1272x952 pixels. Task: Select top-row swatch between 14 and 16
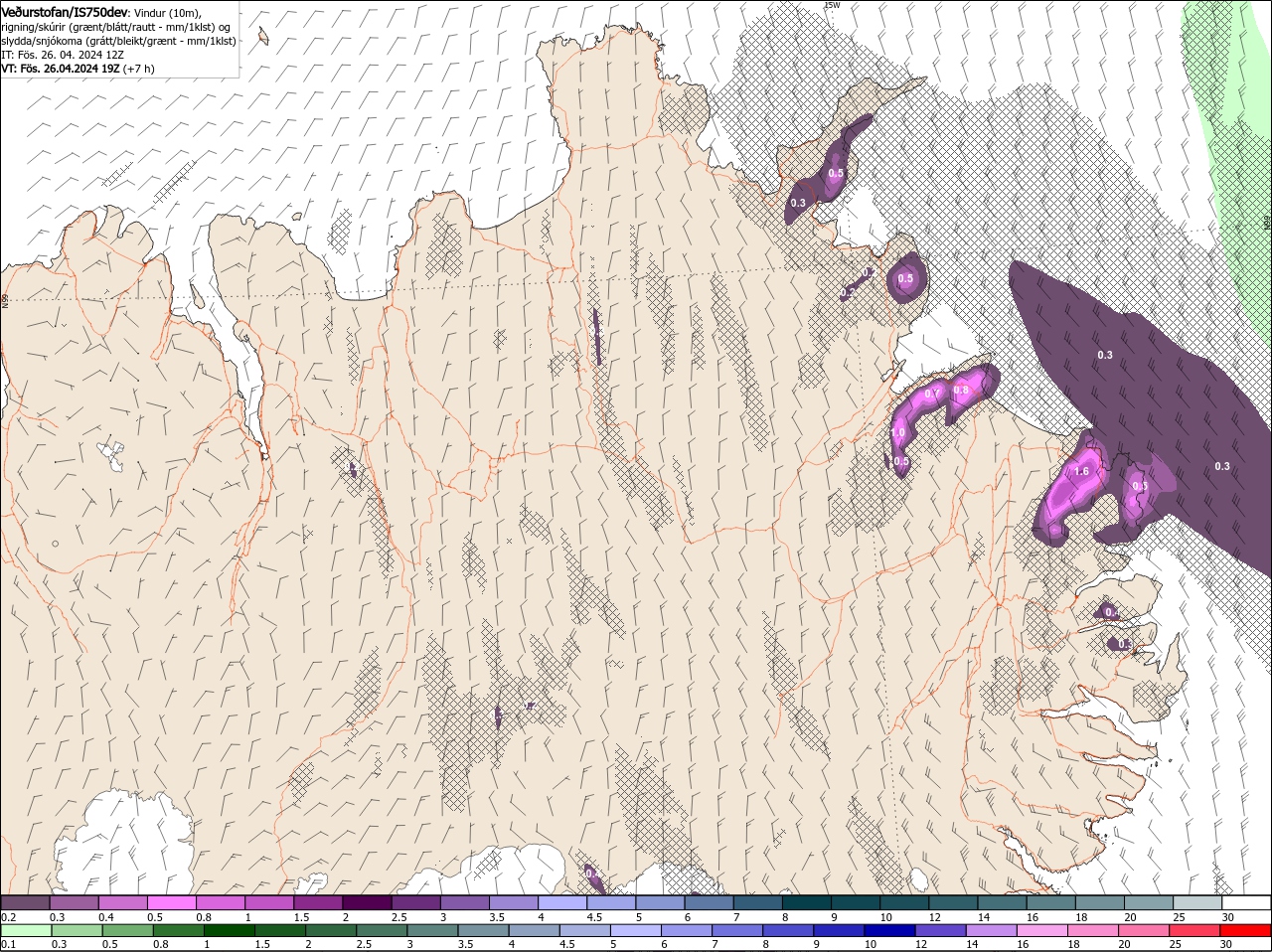pyautogui.click(x=1002, y=902)
